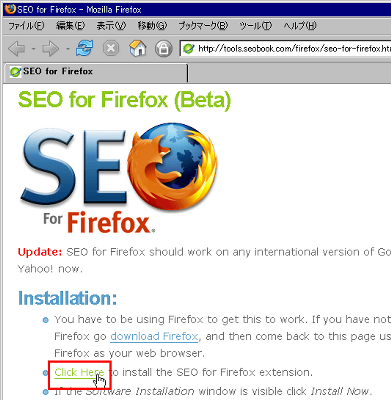This screenshot has height=400, width=391.
Task: Follow the download Firefox link
Action: (154, 336)
